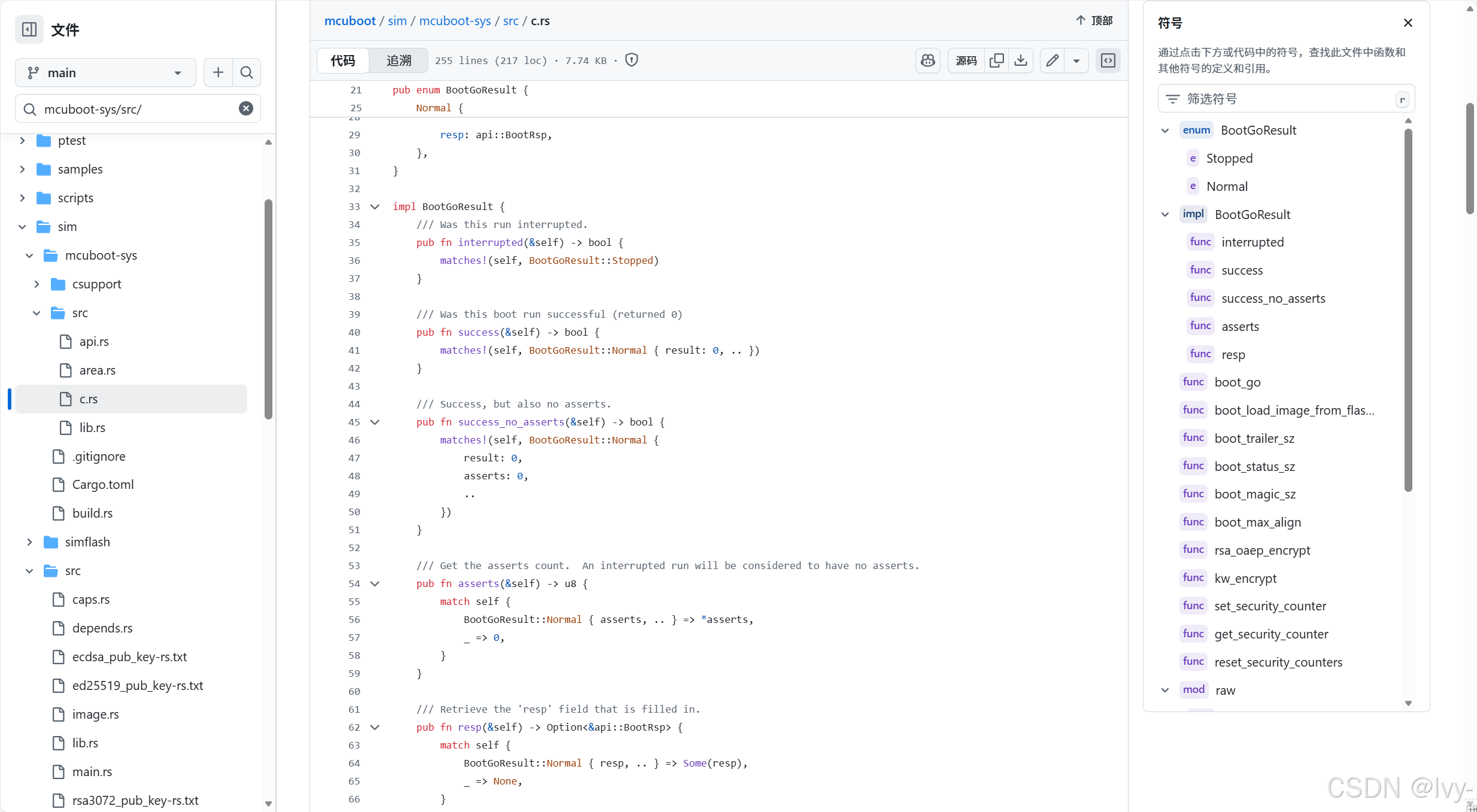Close the symbols panel
This screenshot has height=812, width=1477.
coord(1408,23)
